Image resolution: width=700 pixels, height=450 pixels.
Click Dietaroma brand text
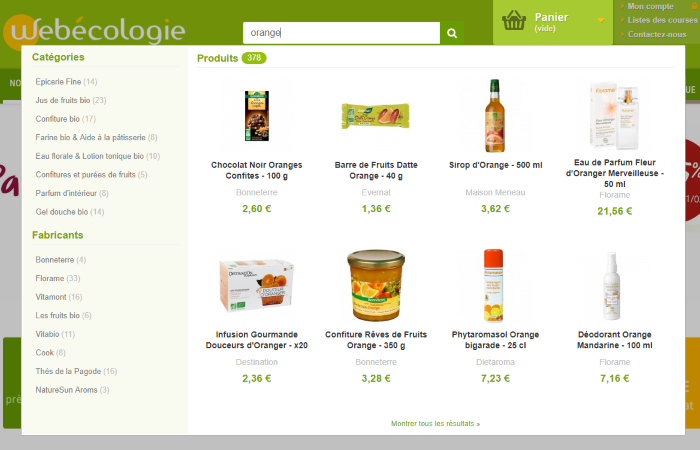point(496,362)
